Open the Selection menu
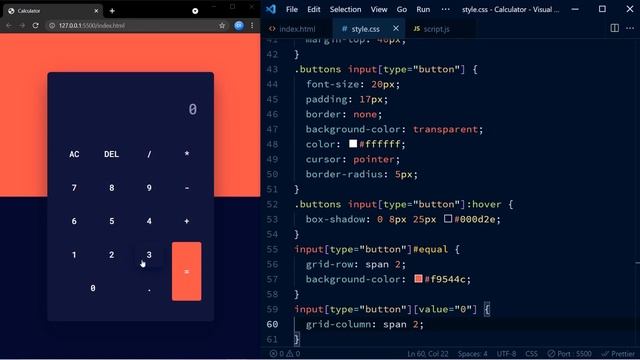 coord(345,9)
